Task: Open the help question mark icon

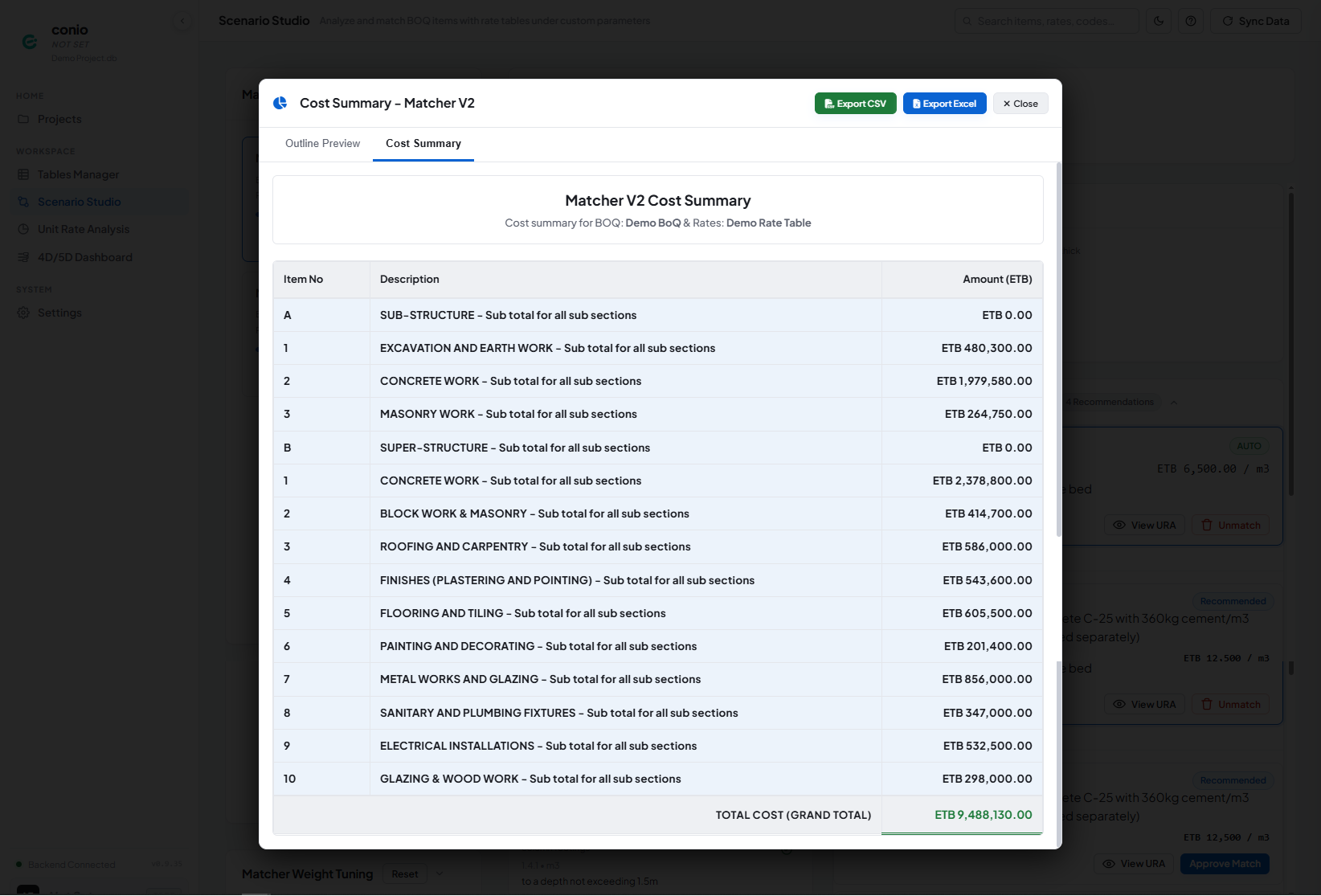Action: (x=1191, y=21)
